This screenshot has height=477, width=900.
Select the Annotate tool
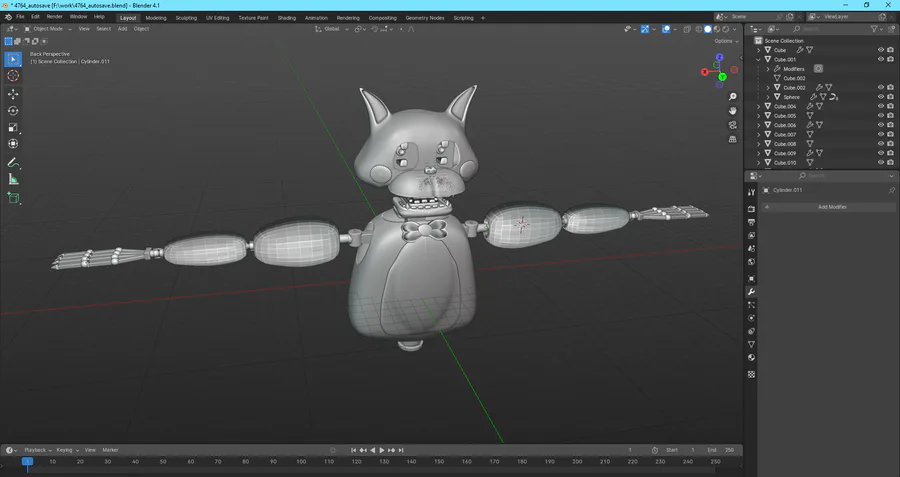[13, 163]
